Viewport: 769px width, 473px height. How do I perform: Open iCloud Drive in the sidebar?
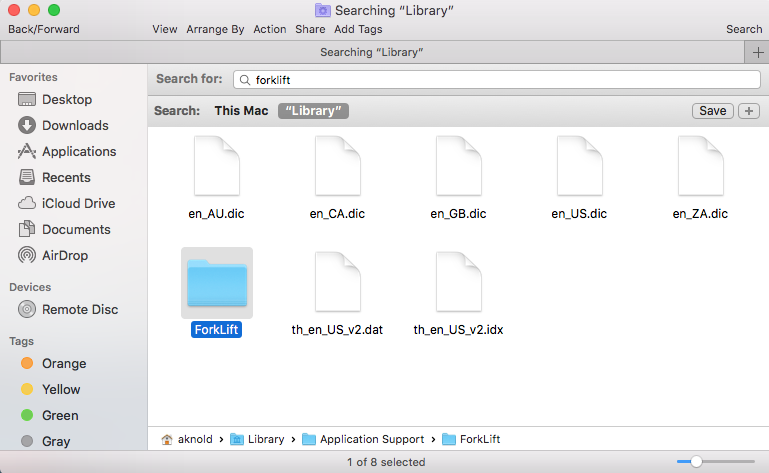(67, 204)
